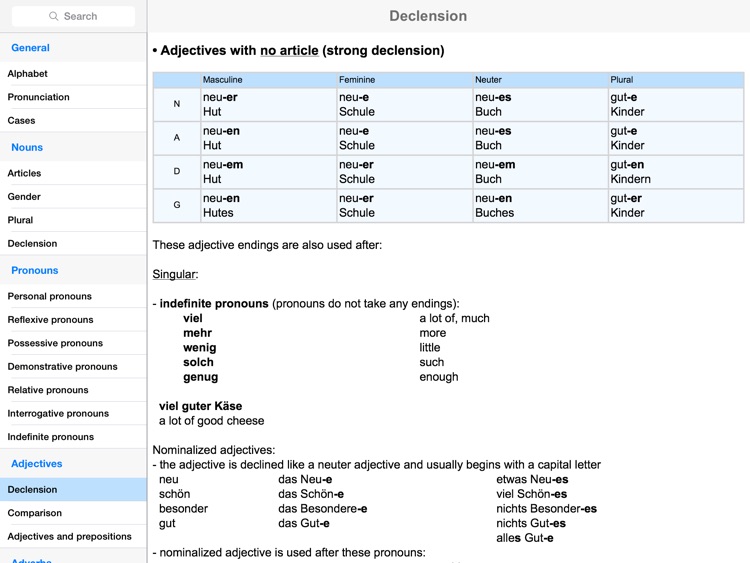Click genitive neuter cell 'neu-en Buches'
This screenshot has width=750, height=563.
point(540,205)
